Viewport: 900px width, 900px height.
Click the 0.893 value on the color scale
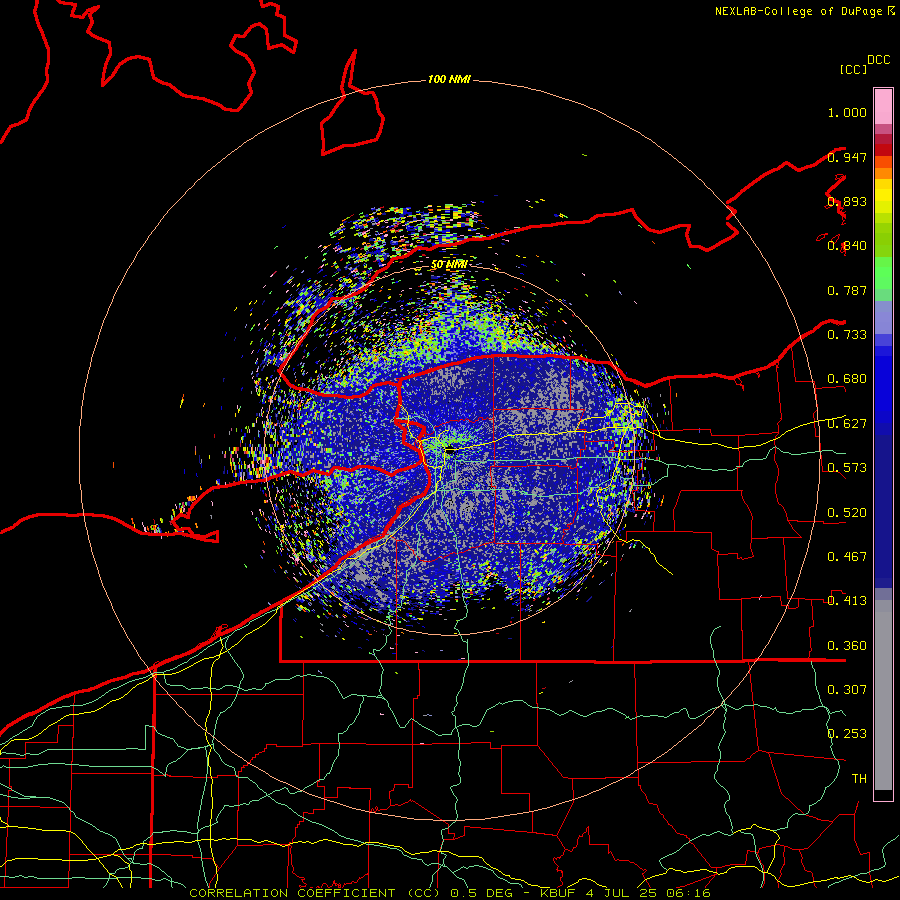[x=847, y=201]
